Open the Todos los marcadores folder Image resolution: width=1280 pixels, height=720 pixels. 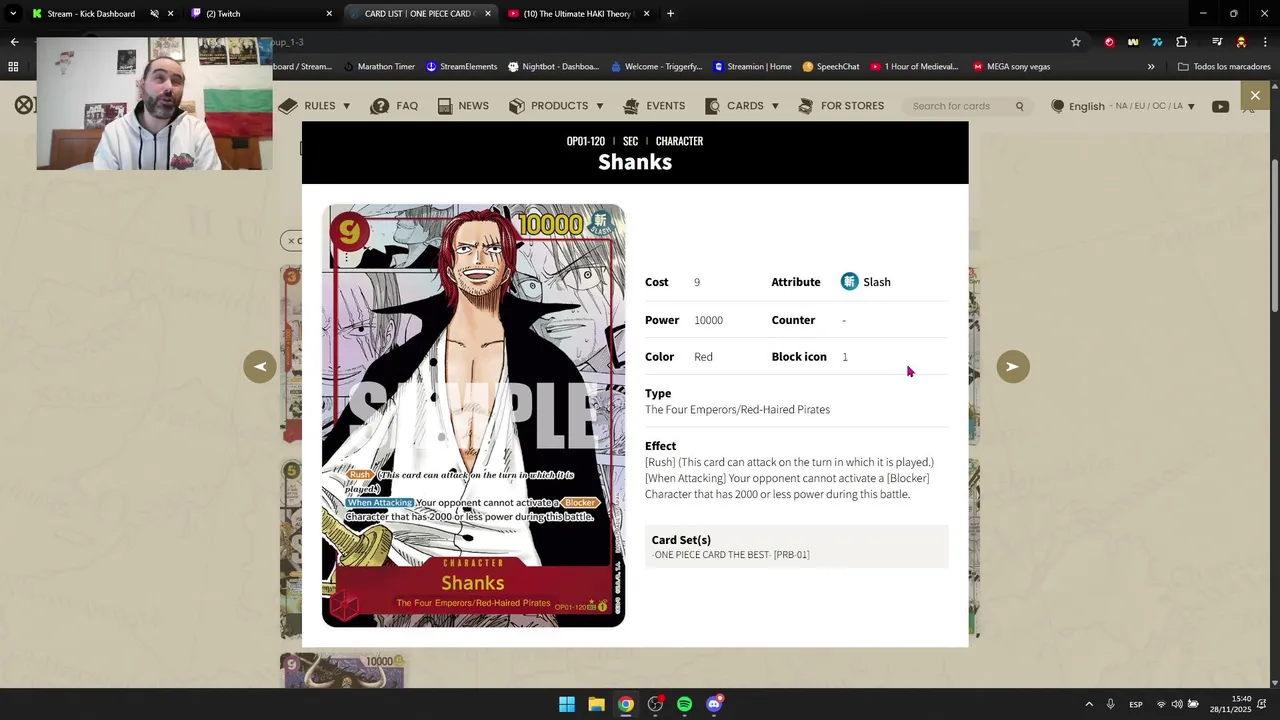coord(1224,67)
